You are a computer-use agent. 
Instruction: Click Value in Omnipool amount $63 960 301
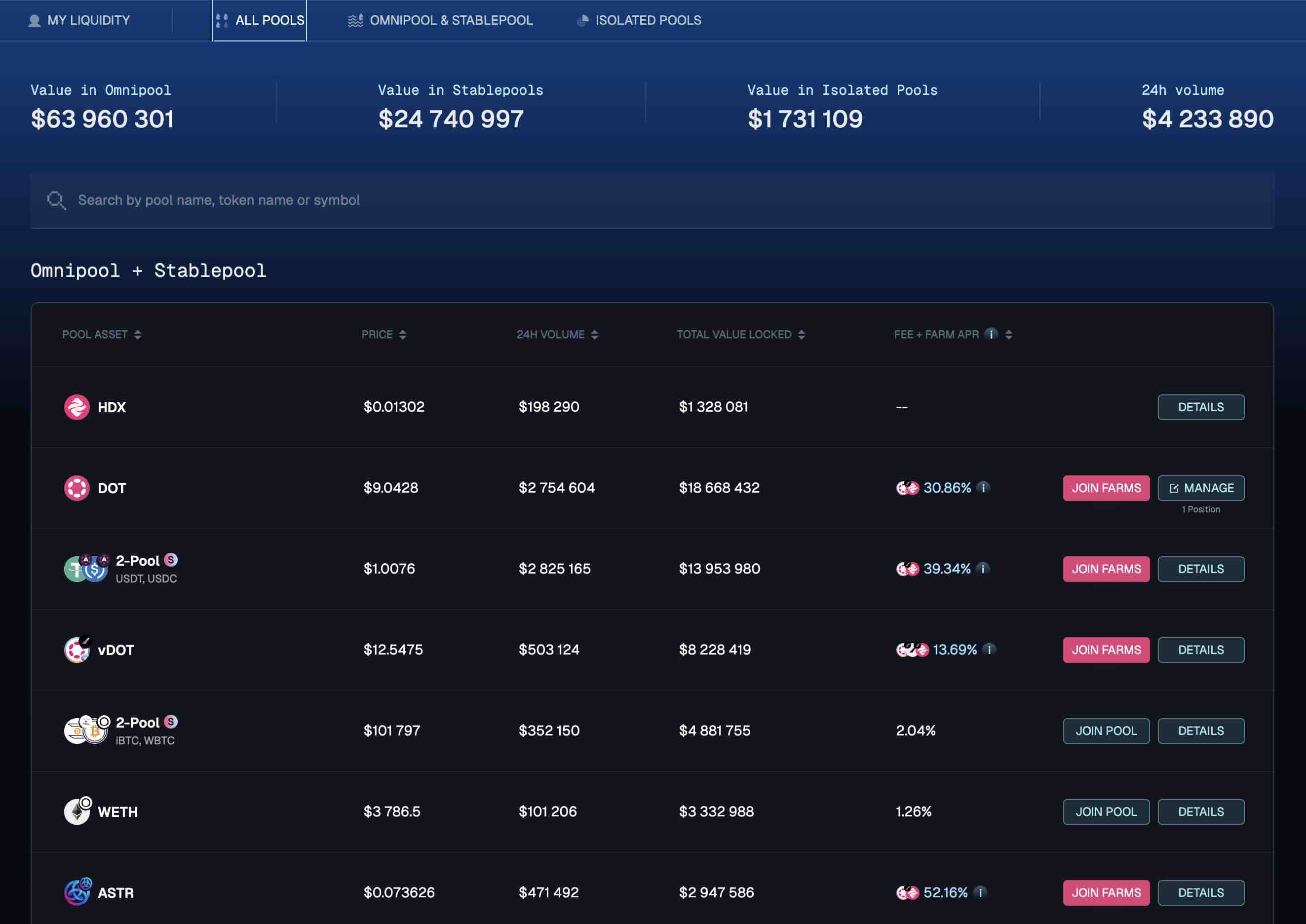pyautogui.click(x=102, y=119)
